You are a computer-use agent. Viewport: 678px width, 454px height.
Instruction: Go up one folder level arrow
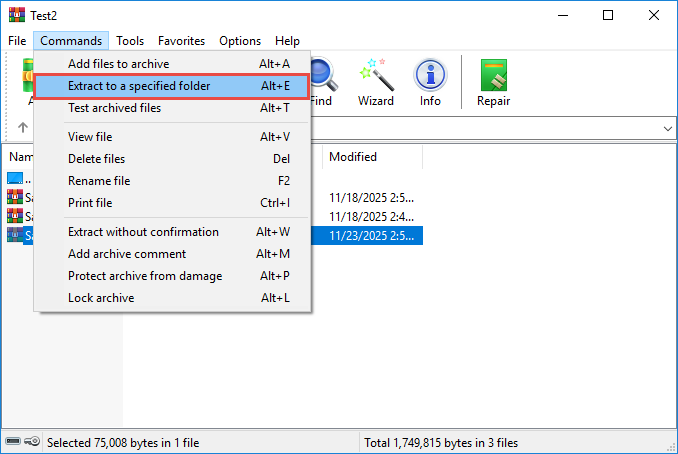22,127
